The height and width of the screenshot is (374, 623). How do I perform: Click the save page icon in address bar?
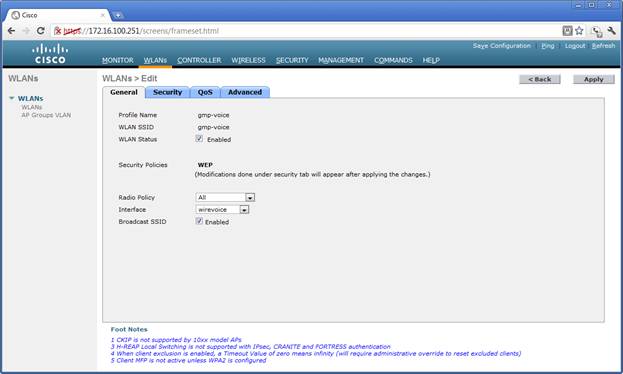pos(567,31)
